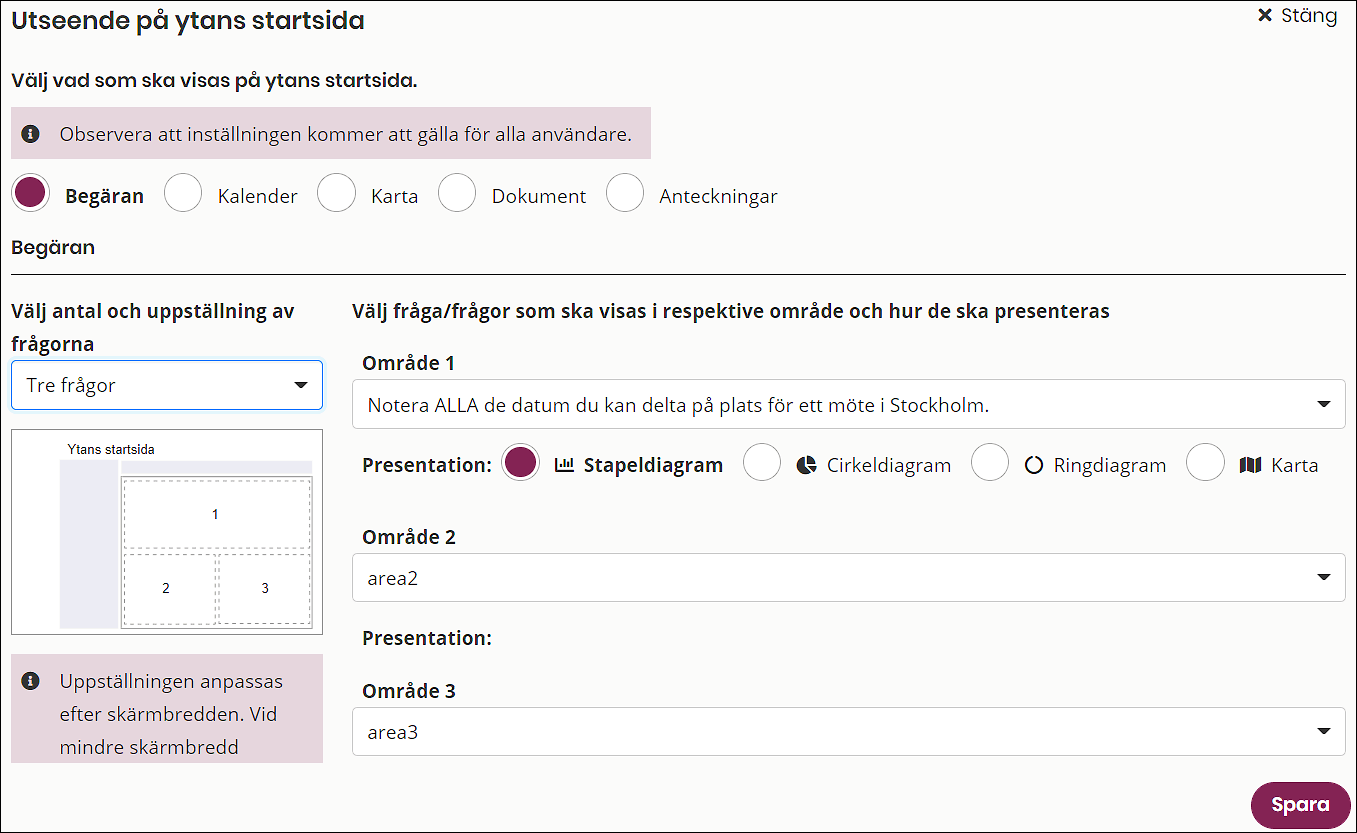This screenshot has width=1357, height=833.
Task: Select the Dokument radio button
Action: pyautogui.click(x=457, y=193)
